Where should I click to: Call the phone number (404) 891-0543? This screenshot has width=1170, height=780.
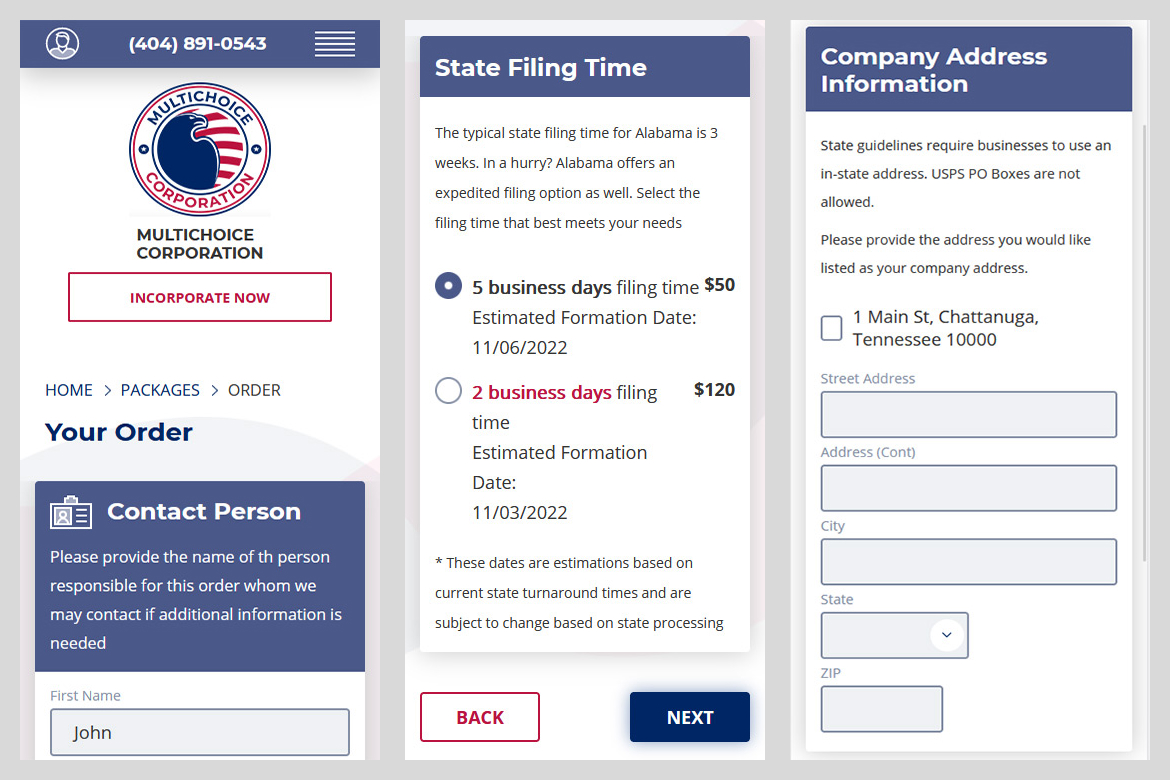[198, 43]
